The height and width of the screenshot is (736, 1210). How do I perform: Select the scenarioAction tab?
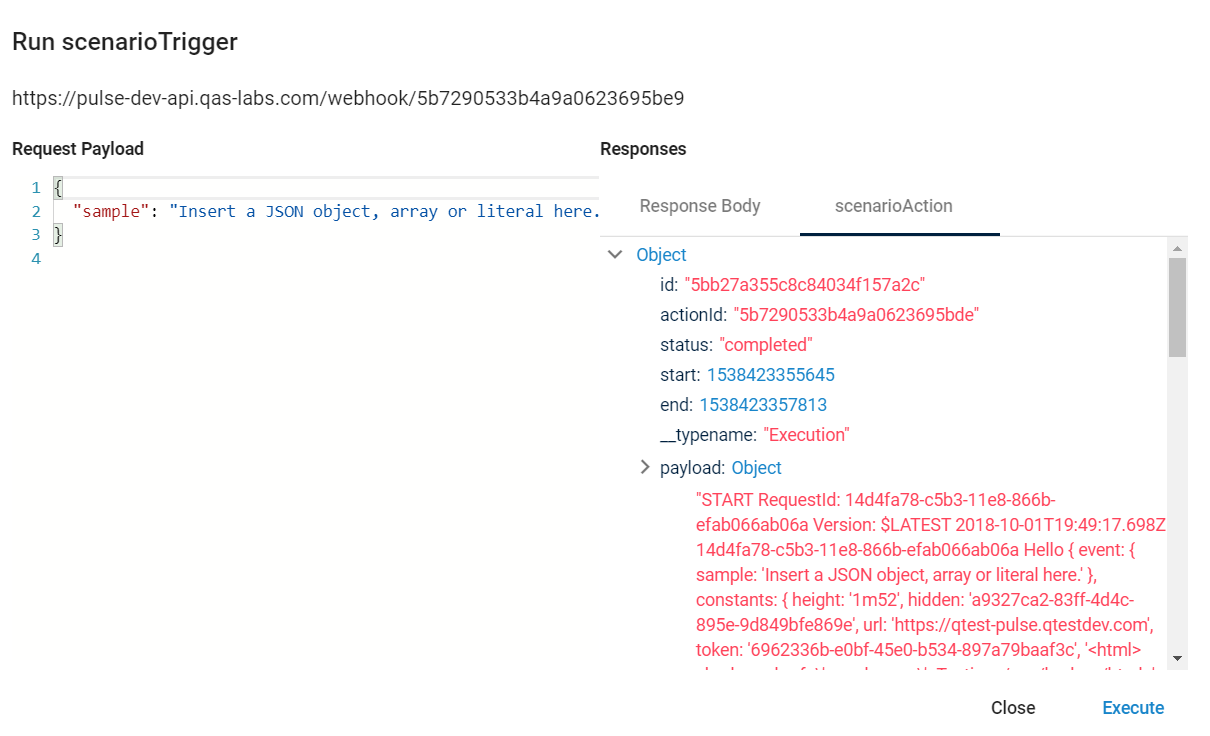pos(893,206)
